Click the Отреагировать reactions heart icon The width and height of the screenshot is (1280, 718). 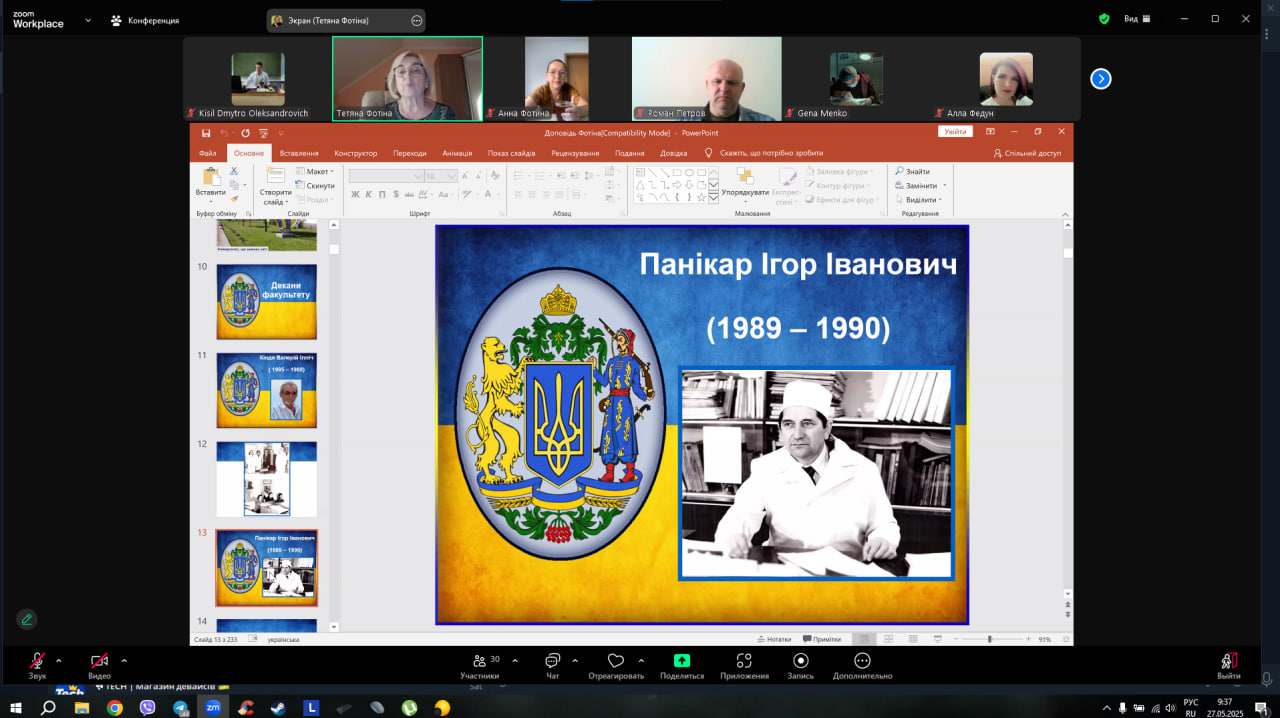click(616, 661)
